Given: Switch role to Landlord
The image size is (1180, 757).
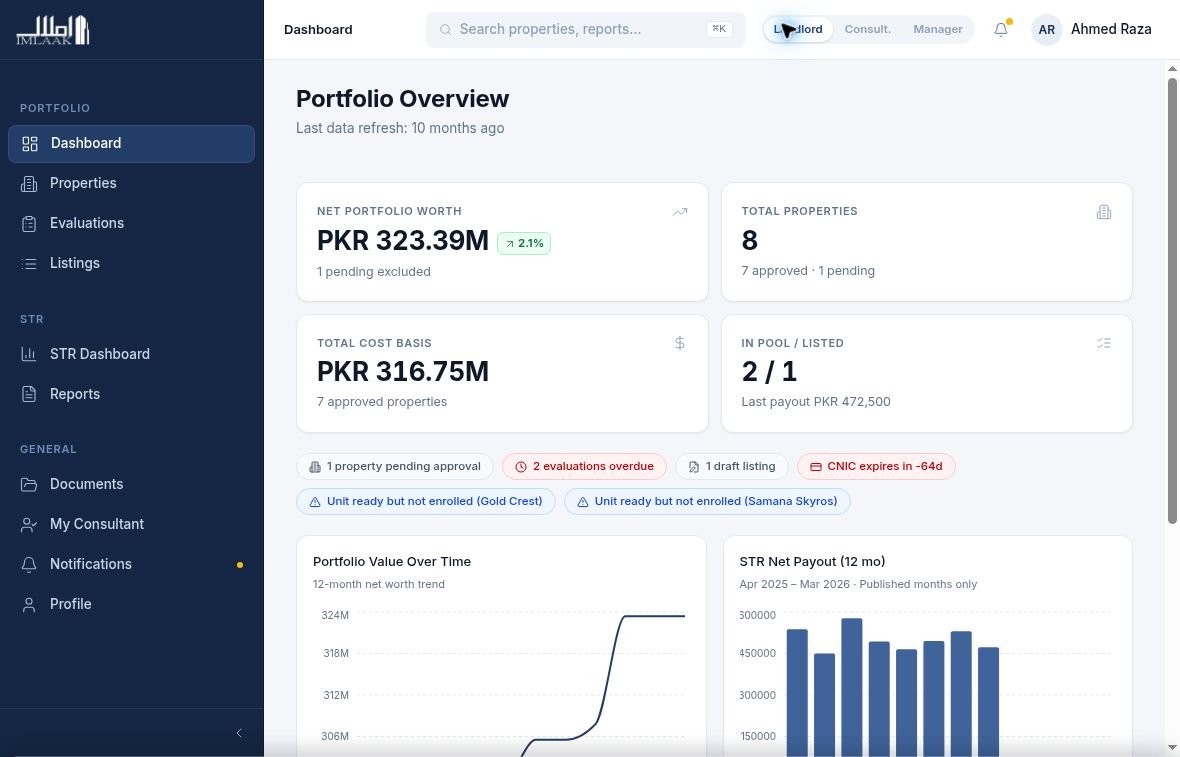Looking at the screenshot, I should [798, 29].
